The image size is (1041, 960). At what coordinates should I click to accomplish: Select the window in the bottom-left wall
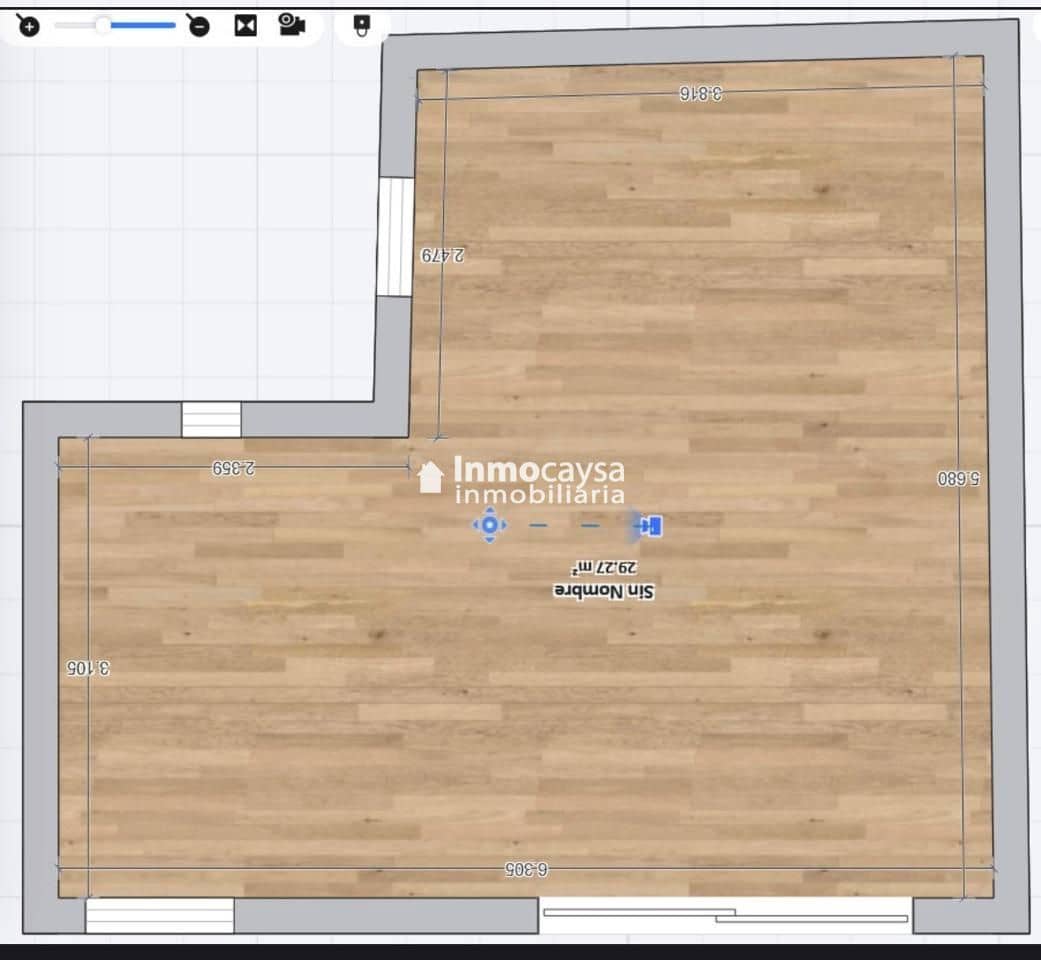(x=159, y=915)
